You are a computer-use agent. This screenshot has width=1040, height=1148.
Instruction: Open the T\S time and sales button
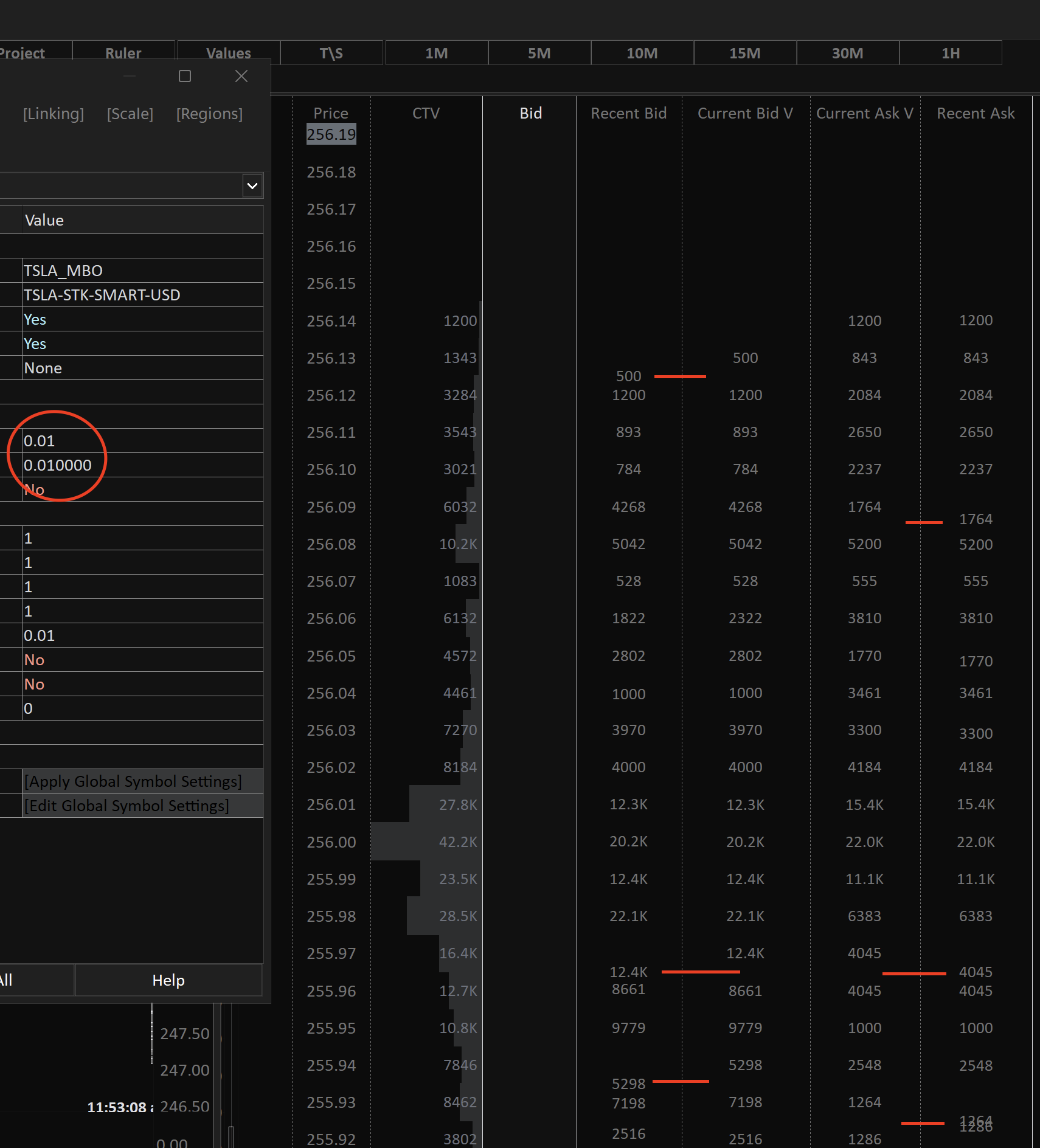[x=331, y=53]
